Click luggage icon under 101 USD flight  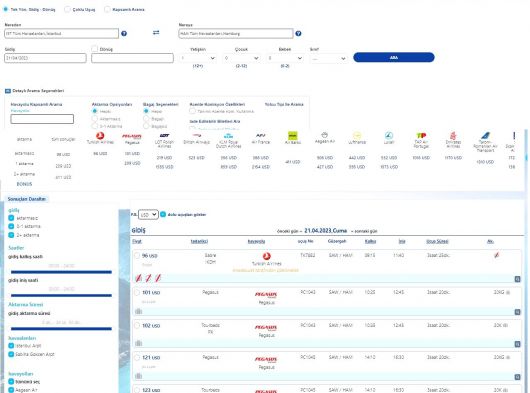coord(138,311)
